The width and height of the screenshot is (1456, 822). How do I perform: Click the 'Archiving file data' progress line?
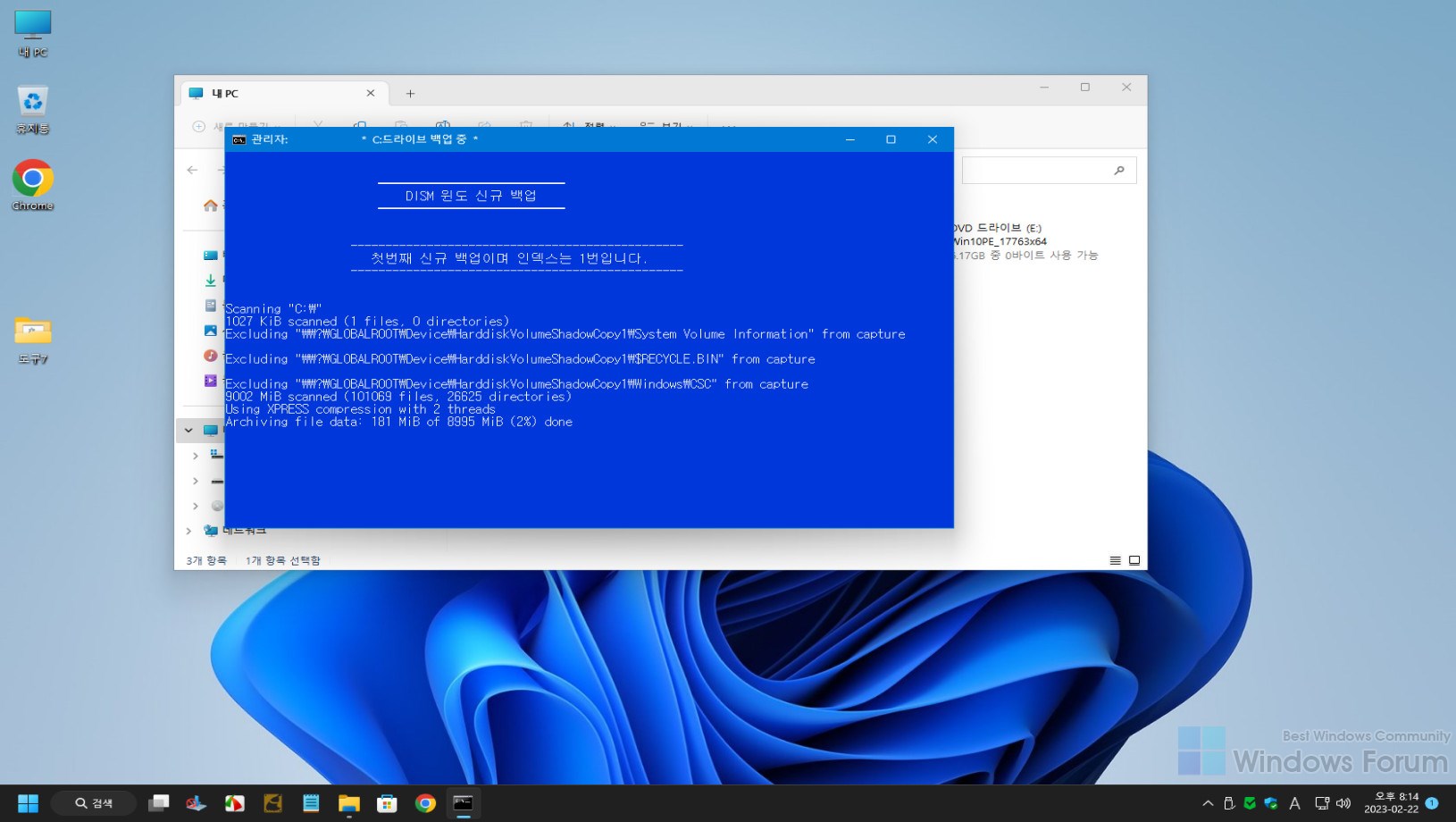[x=398, y=422]
